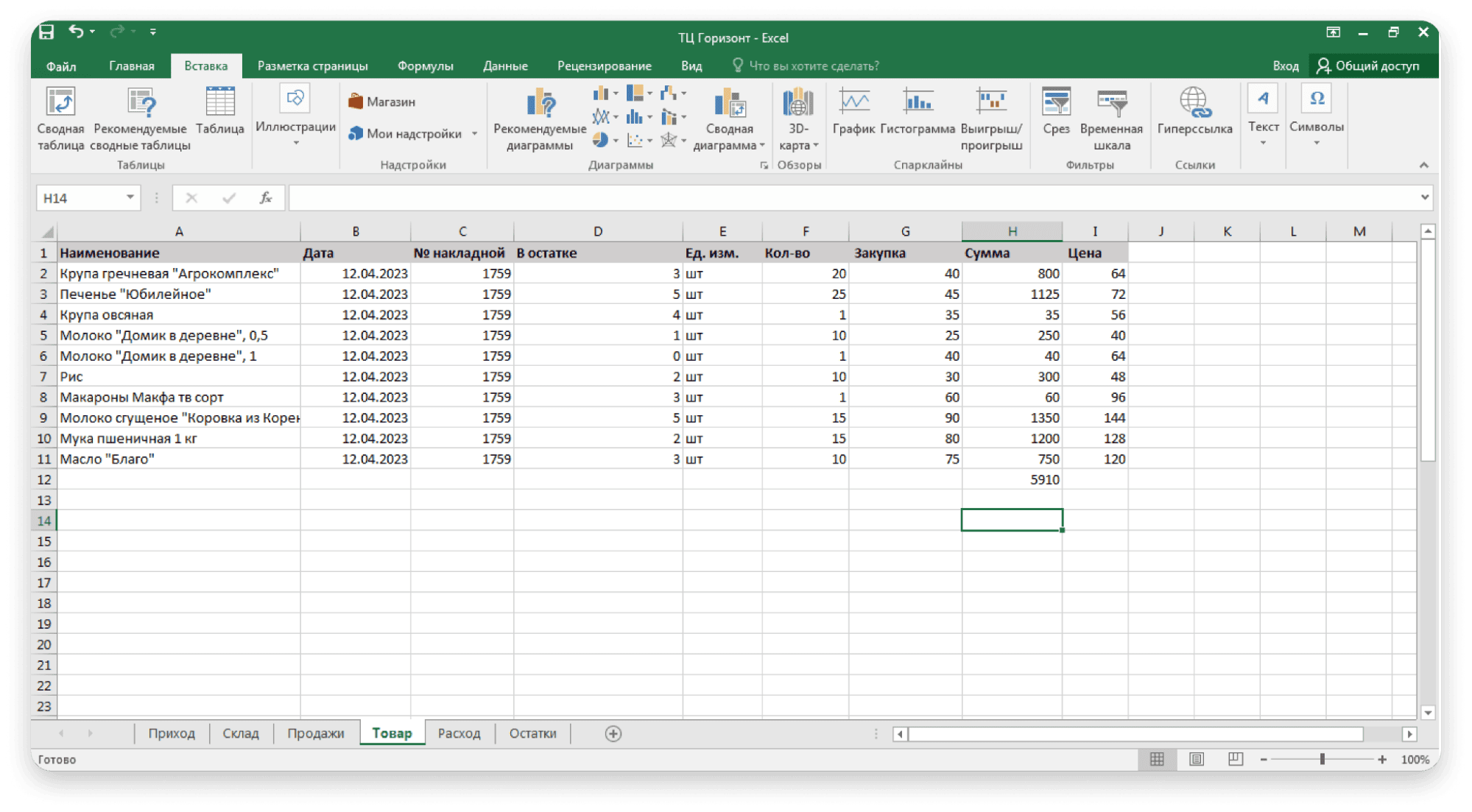This screenshot has height=812, width=1472.
Task: Select cell with total 5910
Action: [x=1012, y=479]
